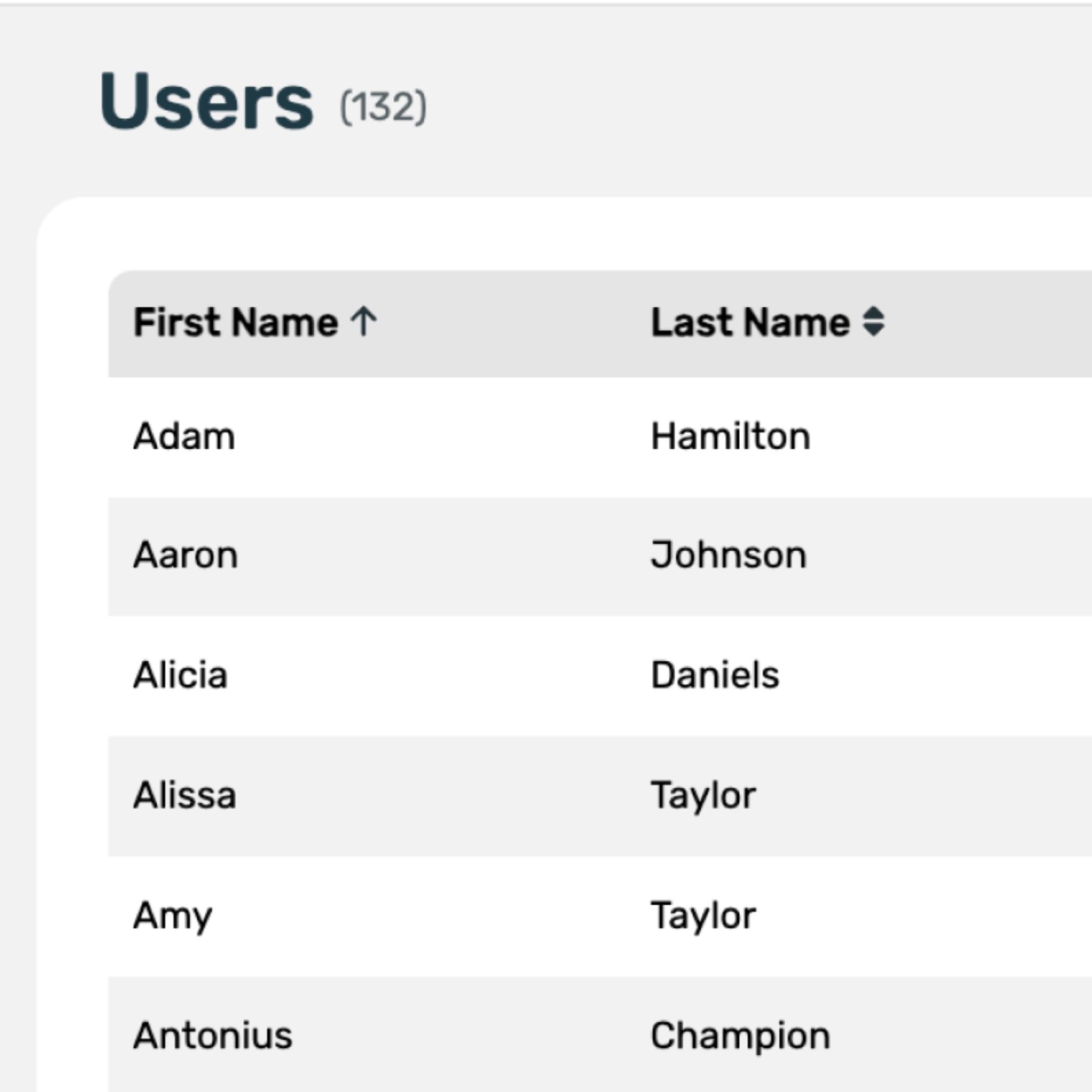1092x1092 pixels.
Task: Select the row for Aaron Johnson
Action: coord(436,553)
